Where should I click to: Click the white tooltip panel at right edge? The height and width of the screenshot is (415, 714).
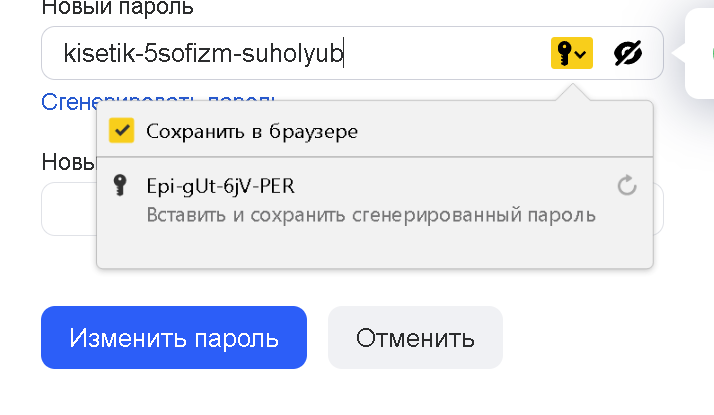[x=700, y=53]
